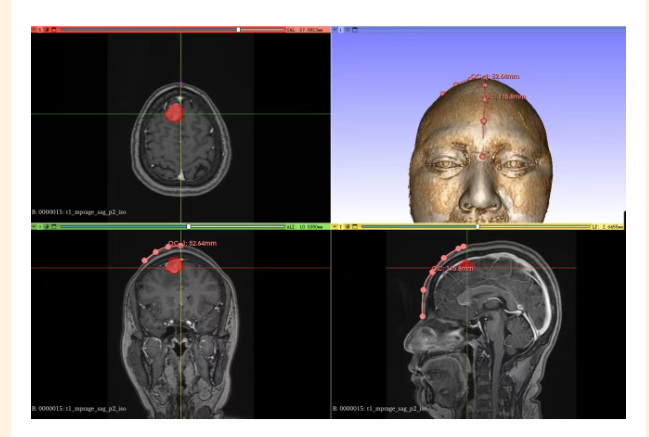Image resolution: width=649 pixels, height=437 pixels.
Task: Move the yellow slice offset slider handle
Action: point(478,227)
